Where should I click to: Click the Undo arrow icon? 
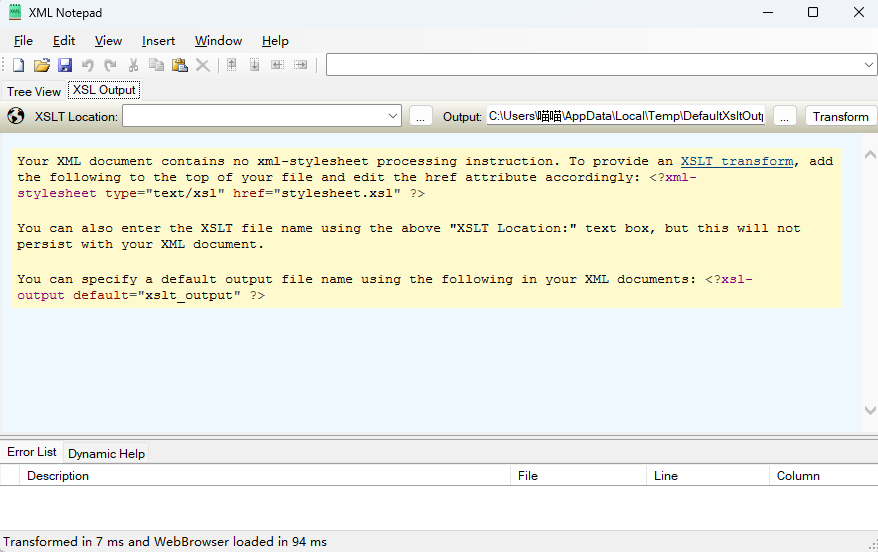tap(88, 65)
